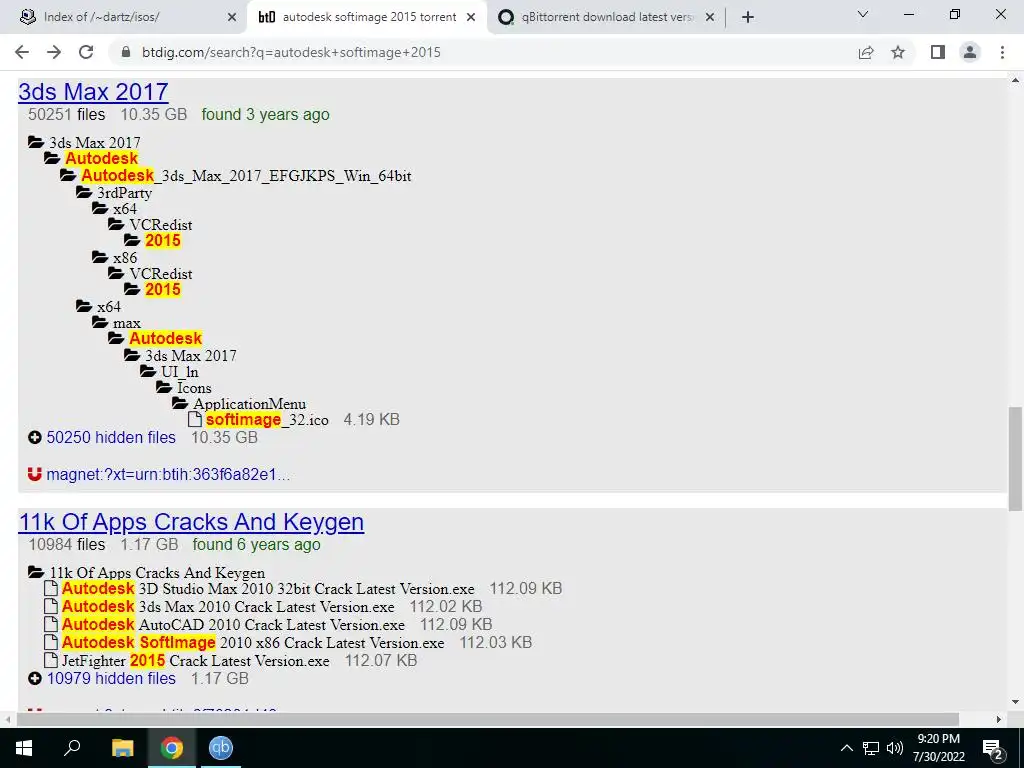Expand '50250 hidden files' list
Screen dimensions: 1024x768
tap(111, 438)
